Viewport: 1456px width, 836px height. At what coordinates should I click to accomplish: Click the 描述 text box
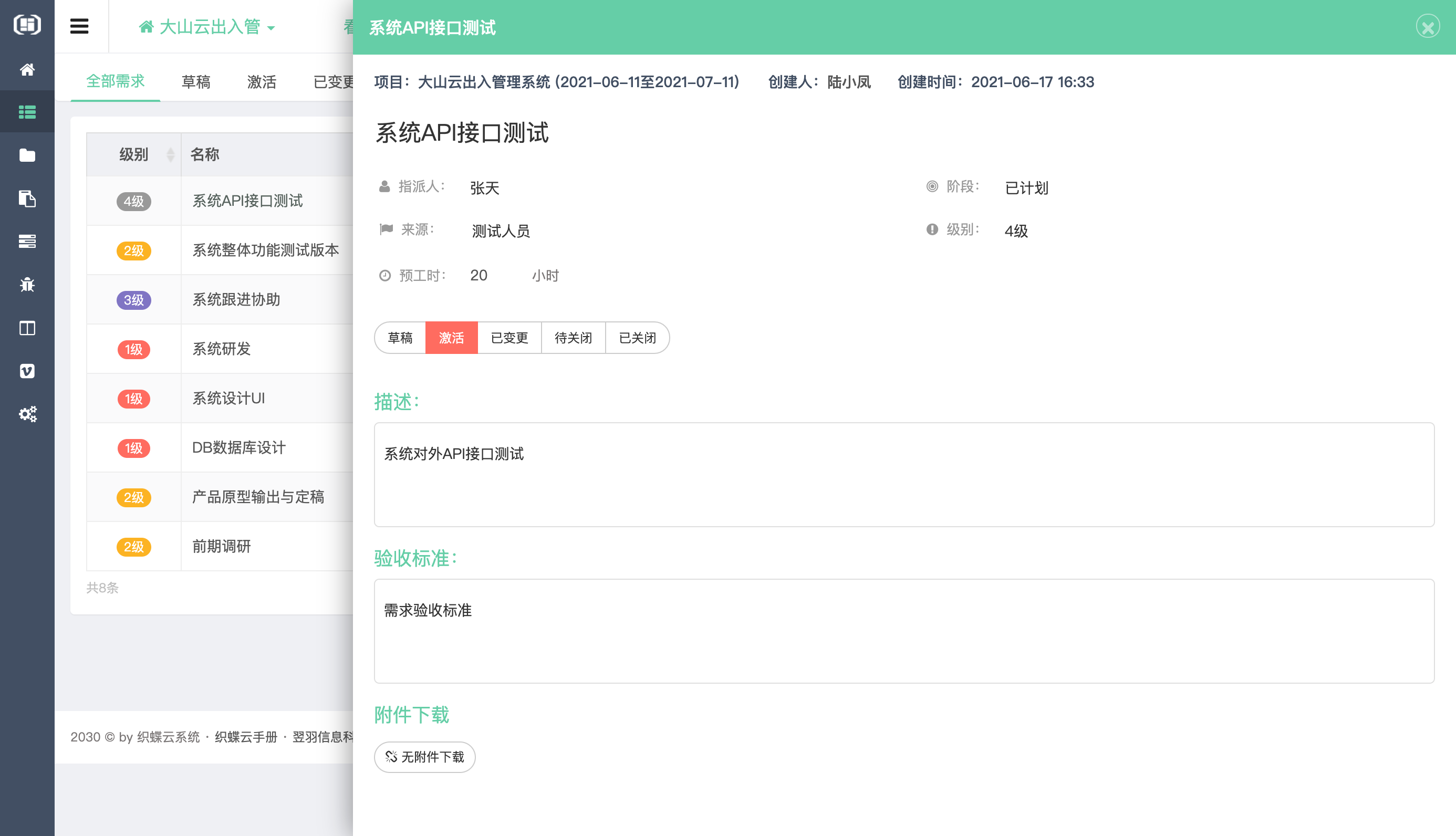click(903, 474)
